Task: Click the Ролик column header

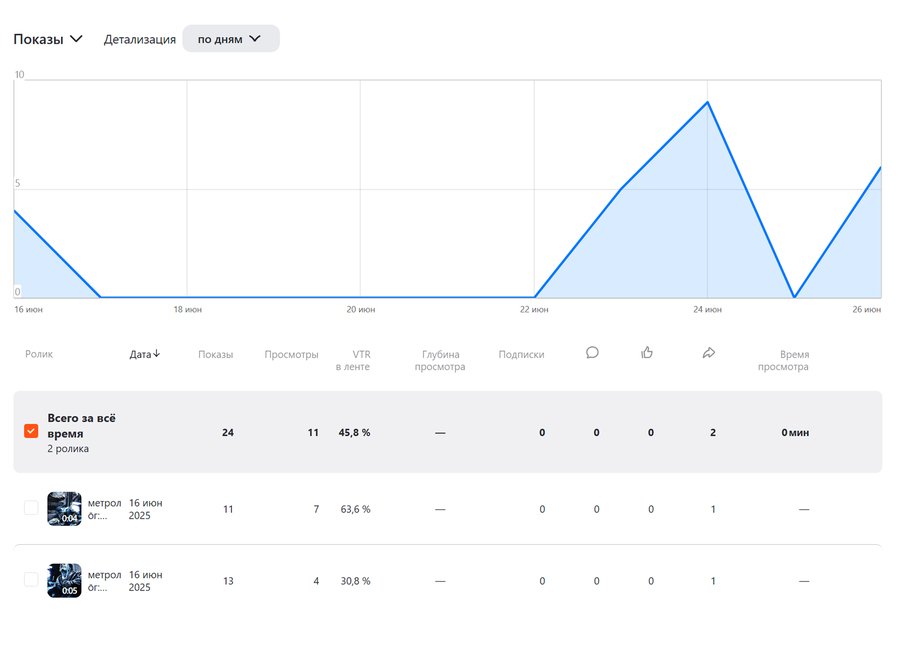Action: tap(39, 354)
